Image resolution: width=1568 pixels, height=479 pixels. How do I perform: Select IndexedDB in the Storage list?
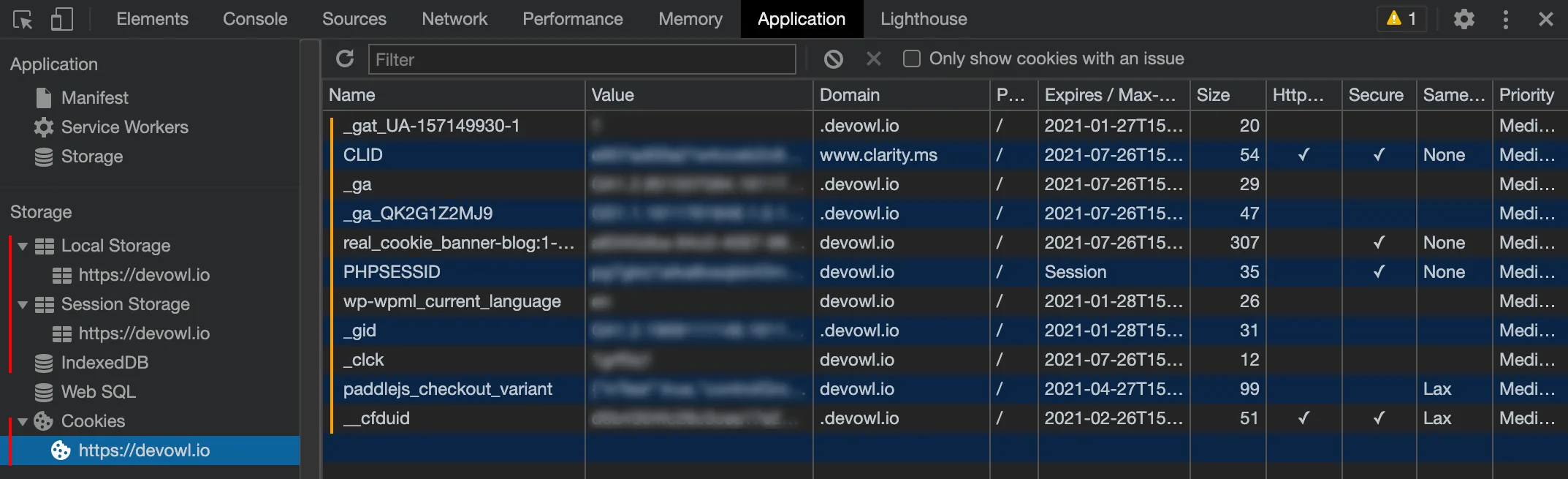click(104, 363)
